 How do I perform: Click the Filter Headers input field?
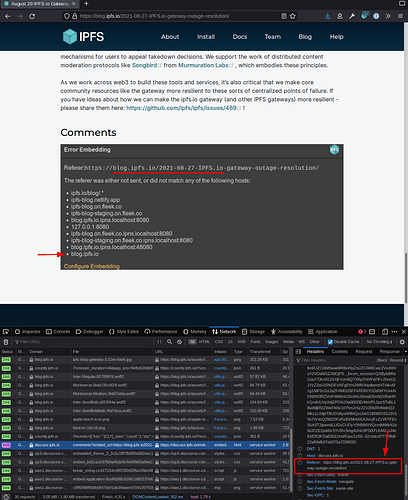335,360
